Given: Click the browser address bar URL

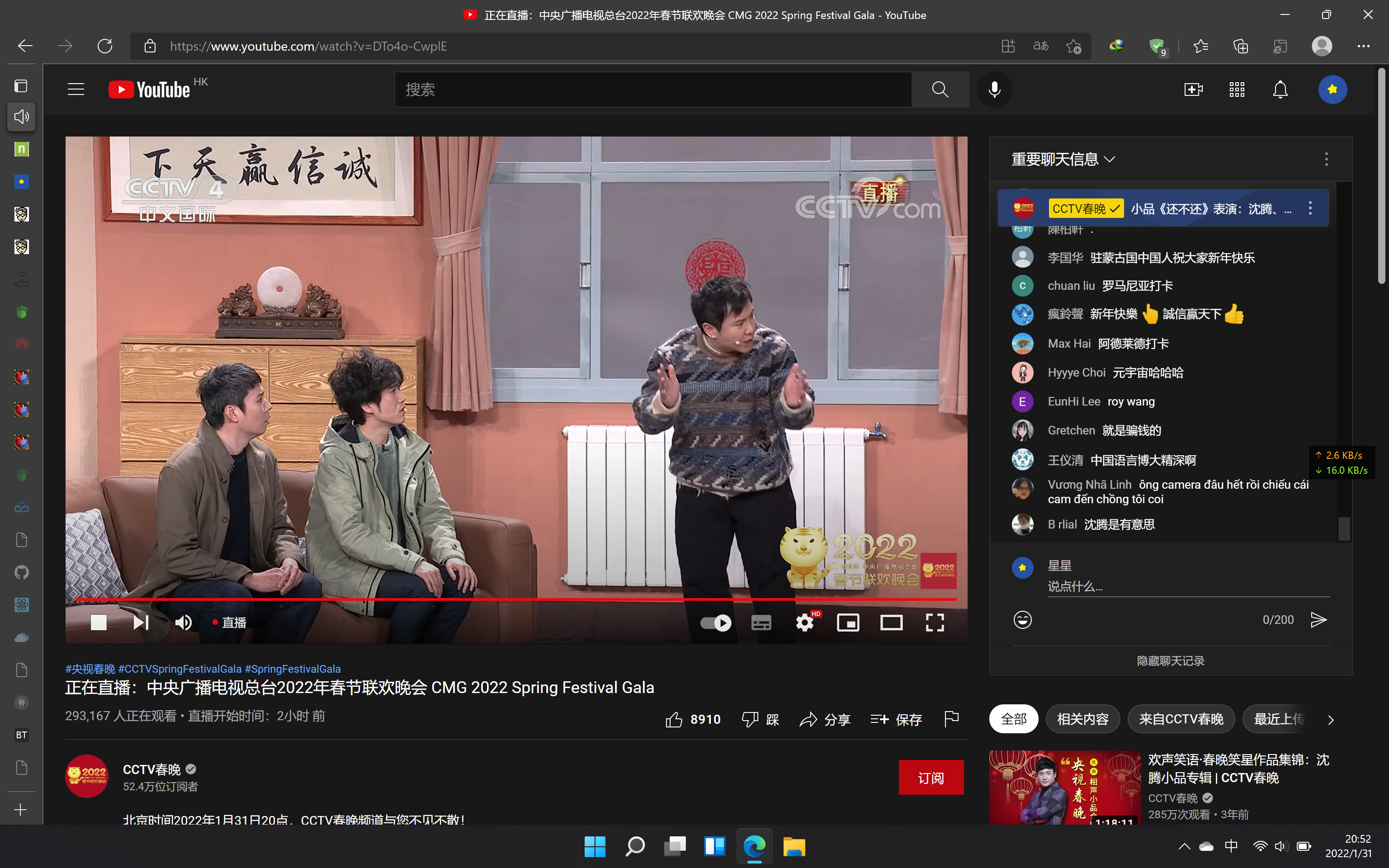Looking at the screenshot, I should (308, 46).
